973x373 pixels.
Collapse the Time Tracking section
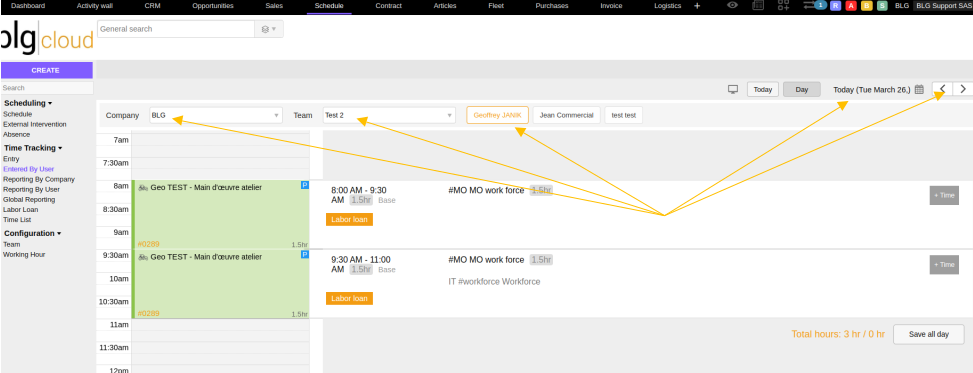(33, 148)
